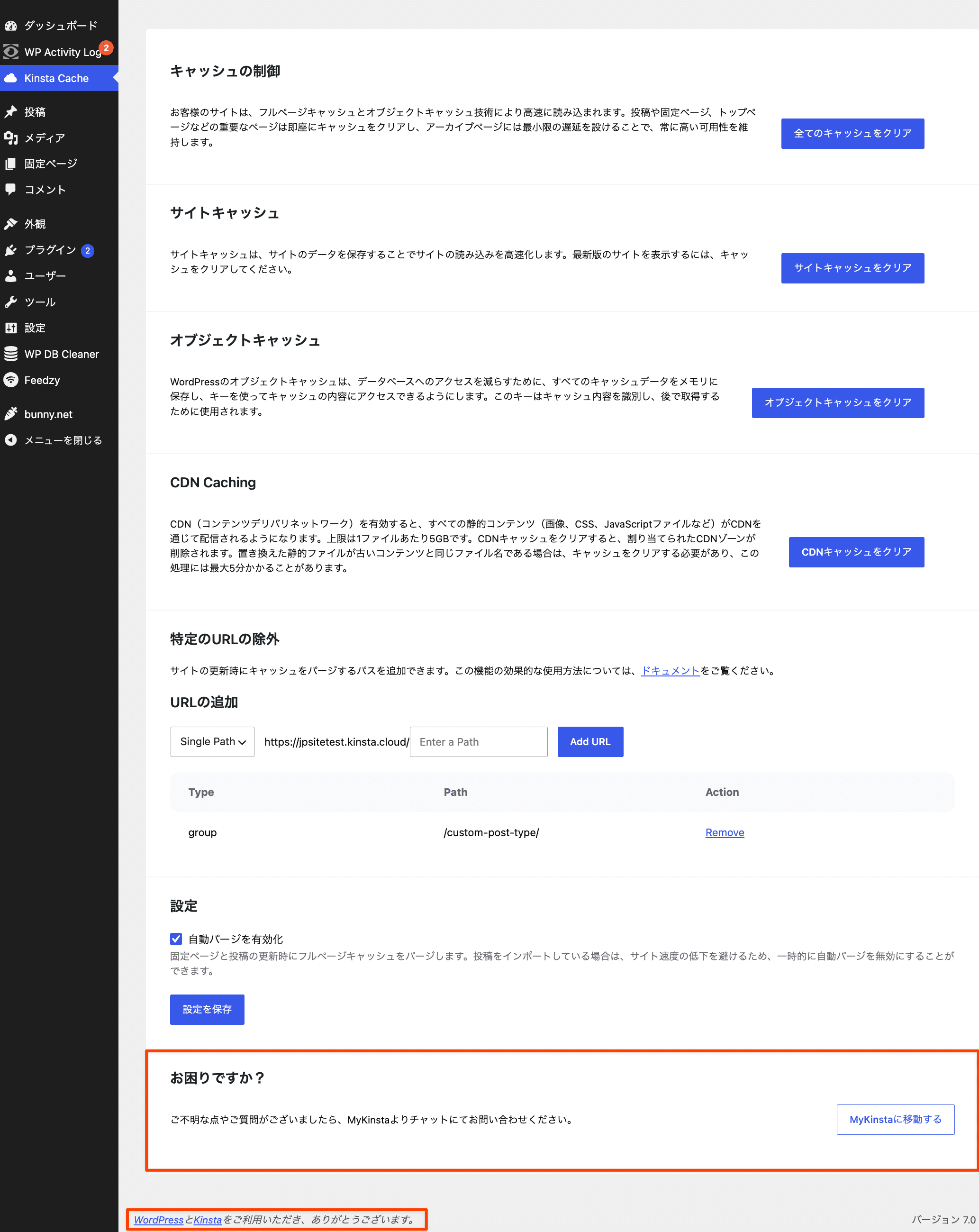This screenshot has height=1232, width=979.
Task: Click the バージョン 7.0 footer text
Action: click(x=943, y=1219)
